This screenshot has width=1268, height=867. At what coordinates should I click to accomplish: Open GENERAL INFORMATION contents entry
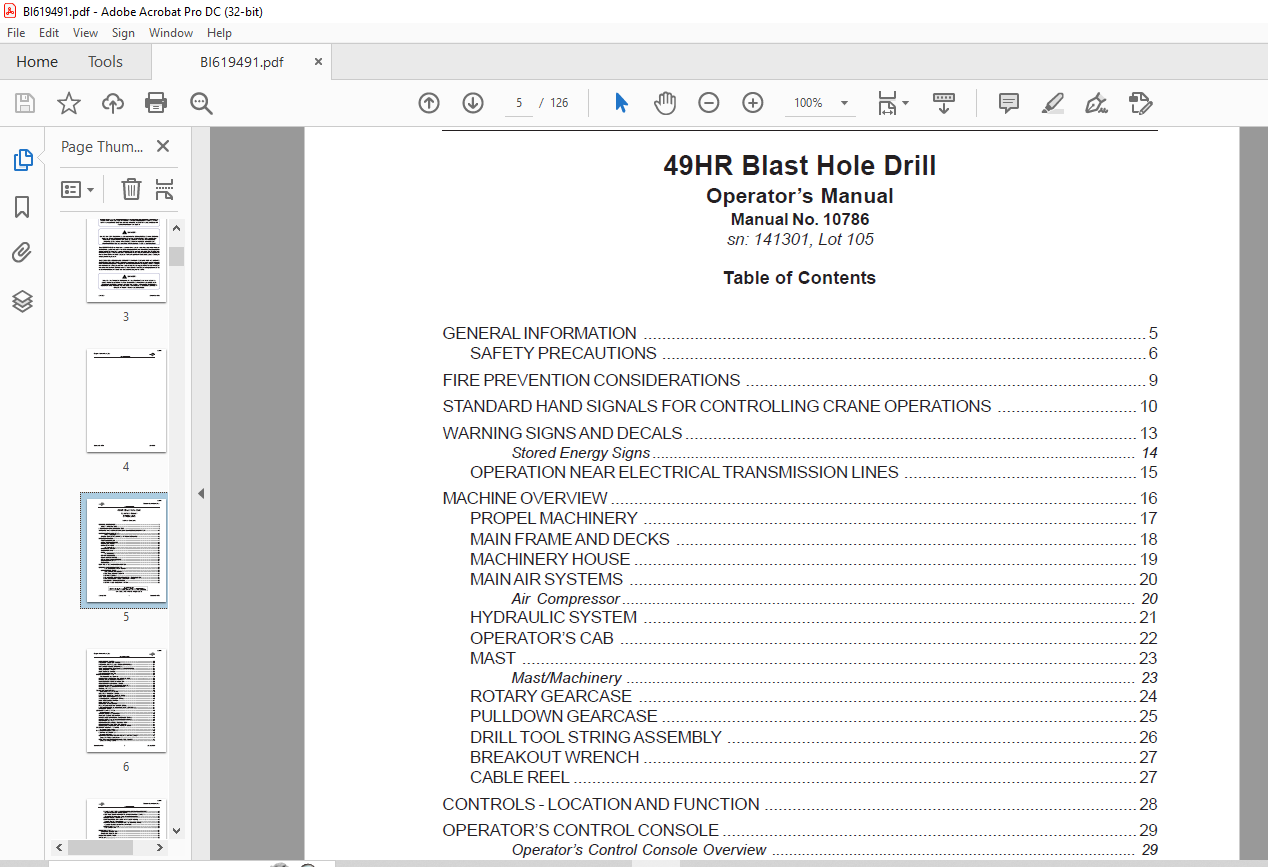pos(799,333)
